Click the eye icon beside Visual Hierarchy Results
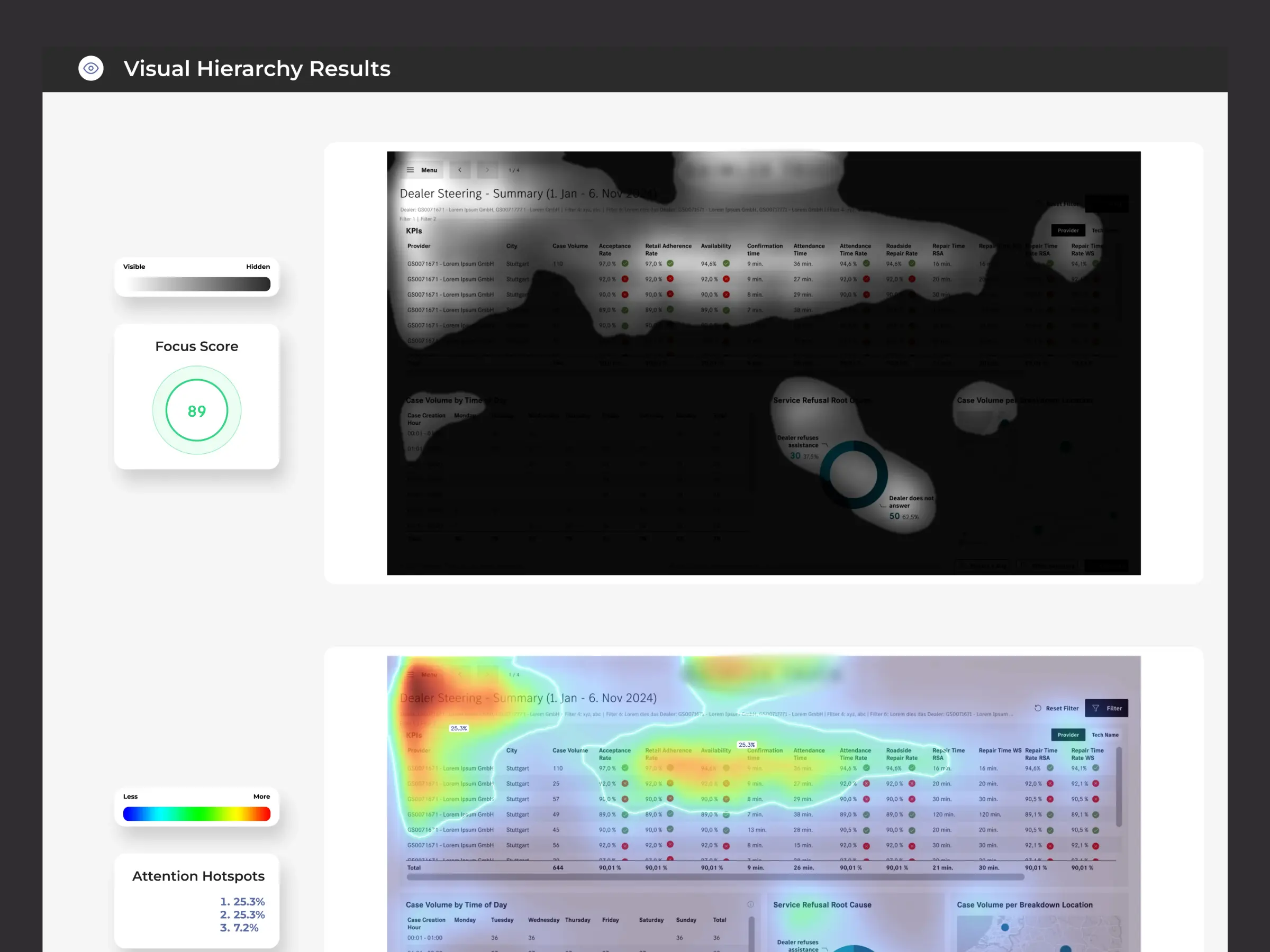This screenshot has width=1270, height=952. coord(90,68)
